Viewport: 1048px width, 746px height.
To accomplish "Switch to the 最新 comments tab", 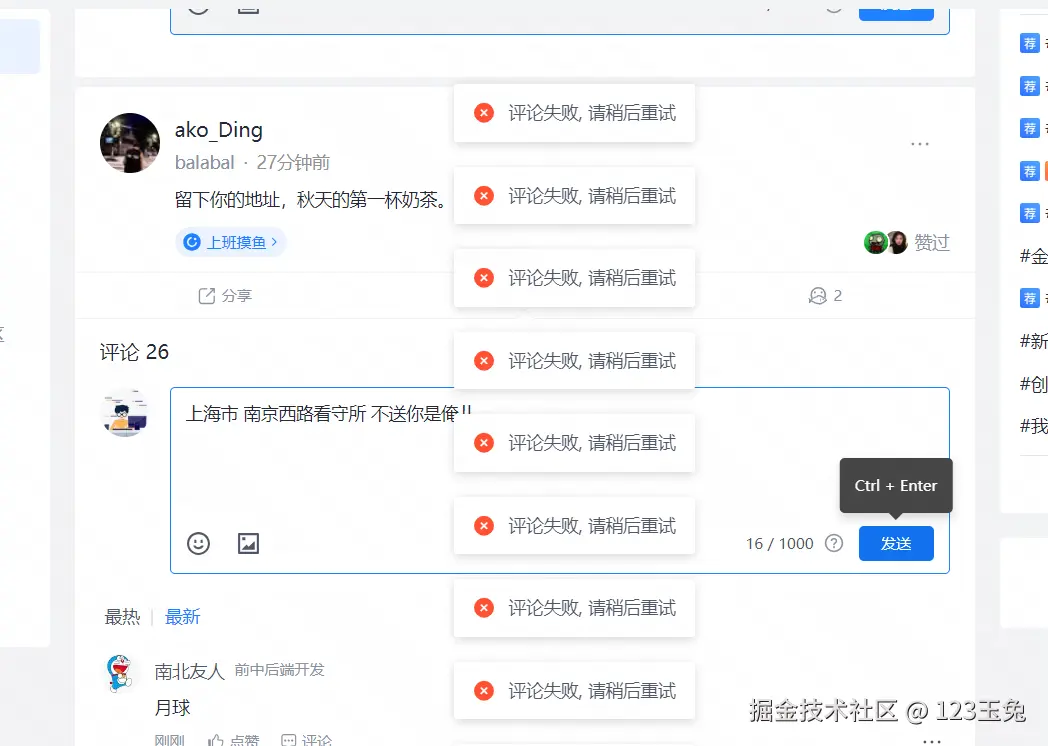I will point(182,617).
